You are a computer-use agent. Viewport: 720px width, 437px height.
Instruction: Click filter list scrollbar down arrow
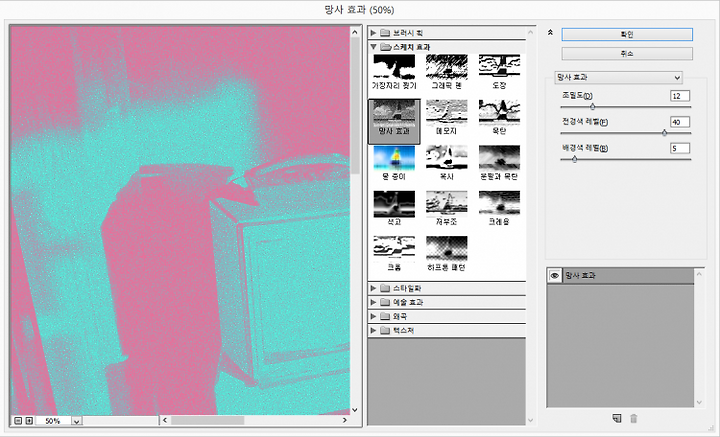coord(531,420)
